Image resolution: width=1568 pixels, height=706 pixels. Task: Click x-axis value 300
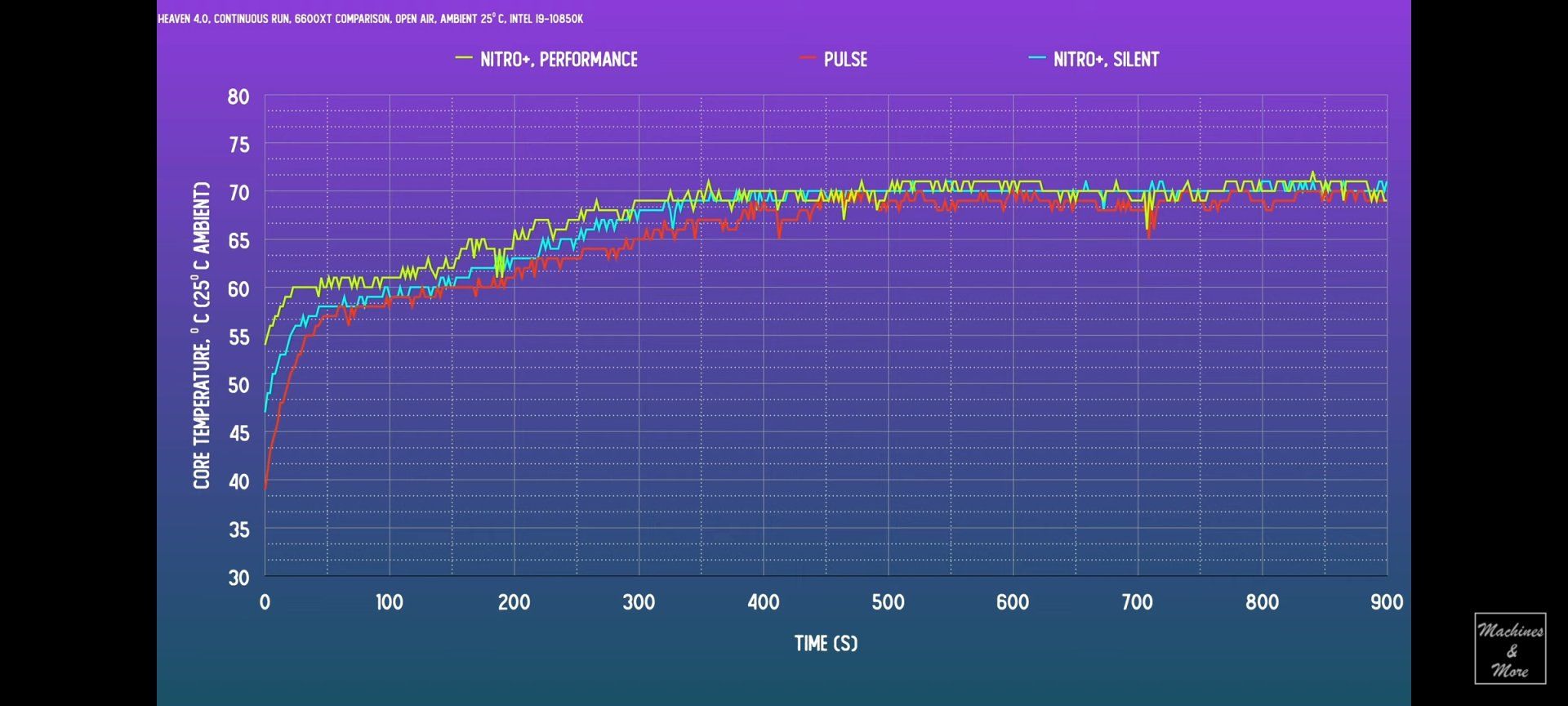pyautogui.click(x=639, y=602)
